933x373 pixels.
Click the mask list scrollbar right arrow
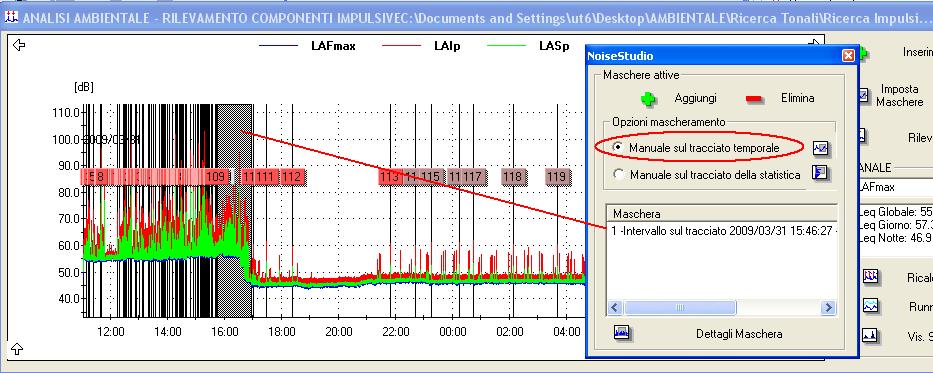828,308
